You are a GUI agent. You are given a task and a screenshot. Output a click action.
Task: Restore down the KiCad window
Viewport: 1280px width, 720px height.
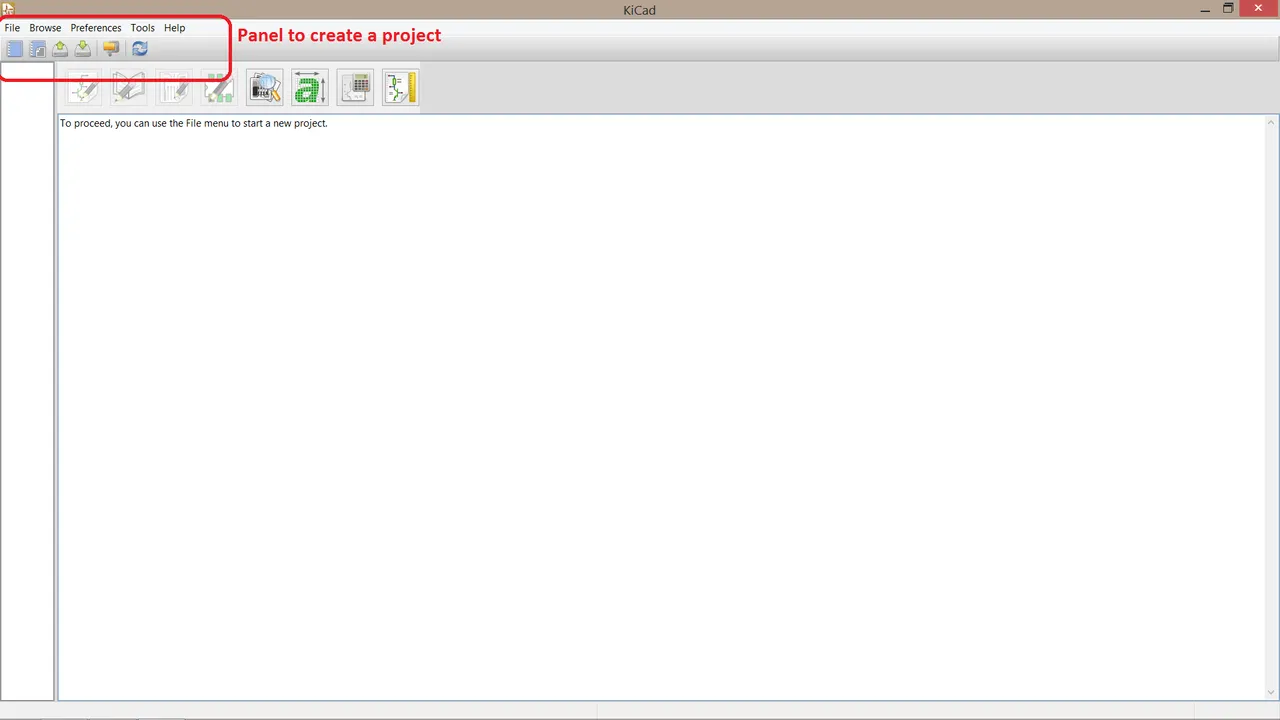(x=1229, y=8)
